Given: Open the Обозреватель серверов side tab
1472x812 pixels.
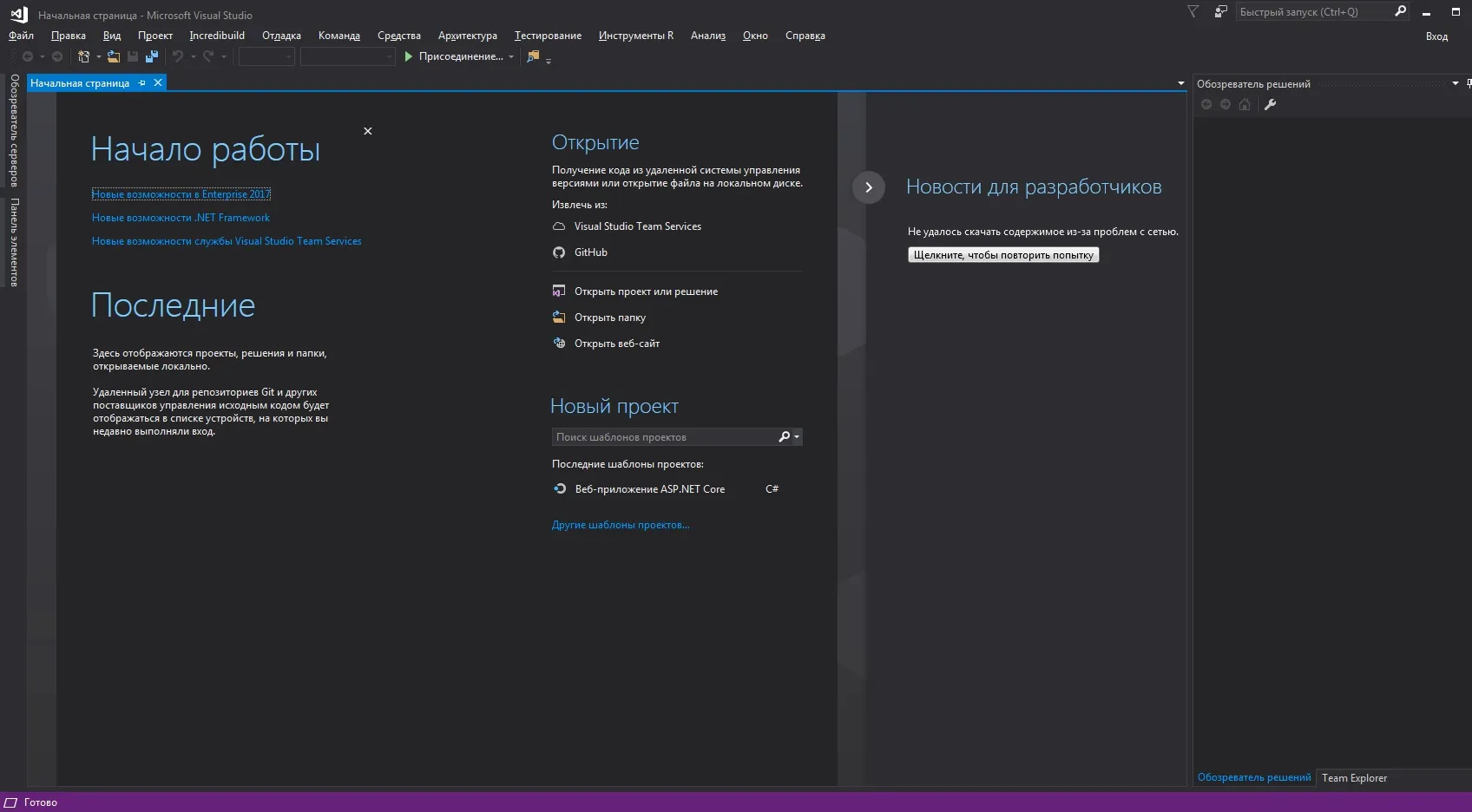Looking at the screenshot, I should [14, 130].
